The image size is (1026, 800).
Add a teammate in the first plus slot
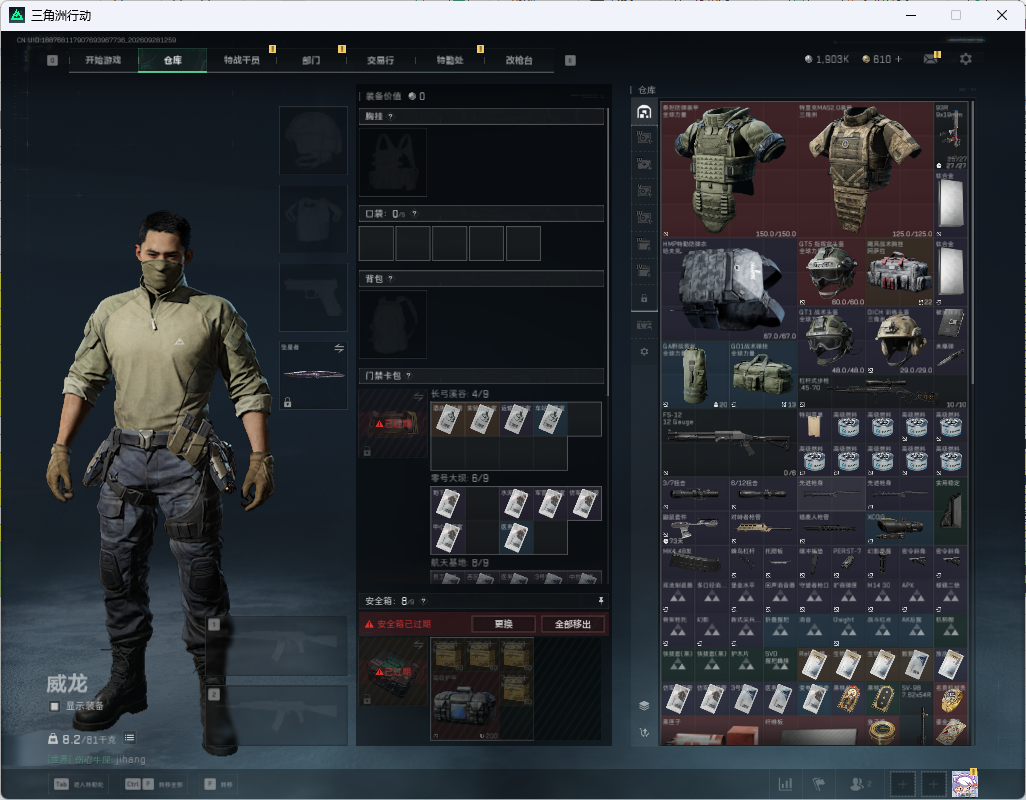tap(902, 784)
